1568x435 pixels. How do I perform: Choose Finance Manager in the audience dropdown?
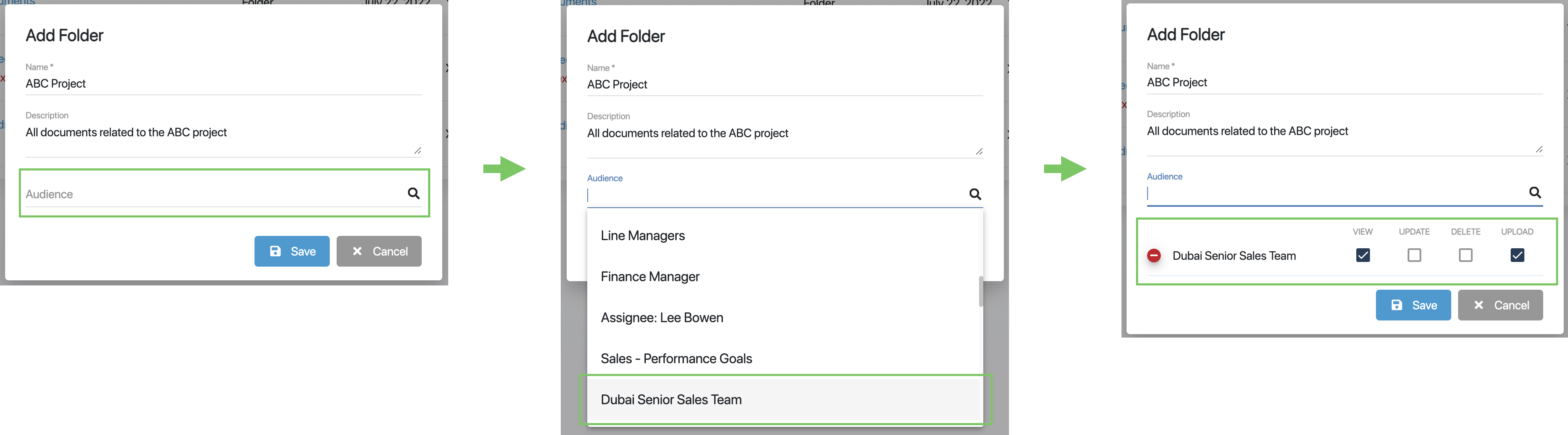point(649,277)
